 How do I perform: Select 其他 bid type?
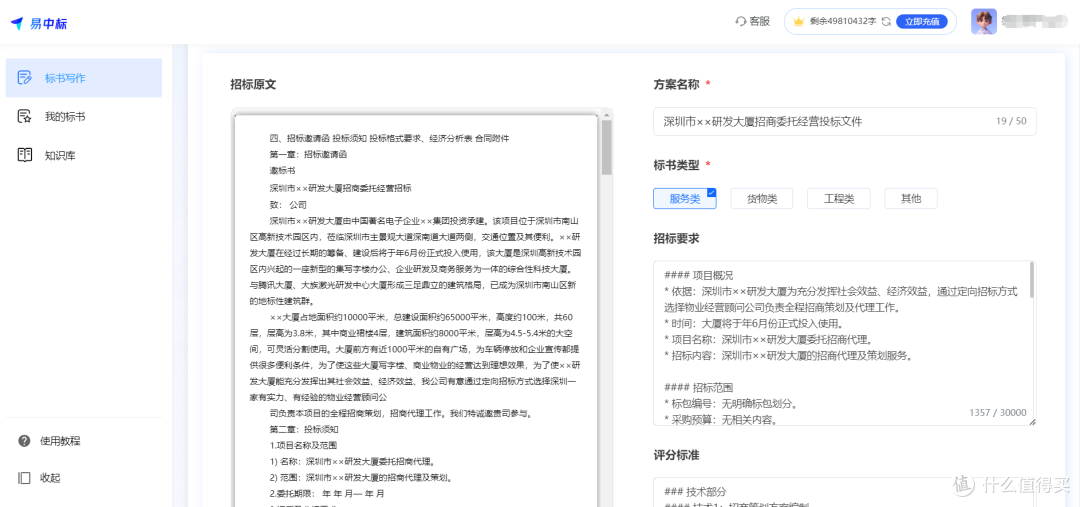point(911,198)
